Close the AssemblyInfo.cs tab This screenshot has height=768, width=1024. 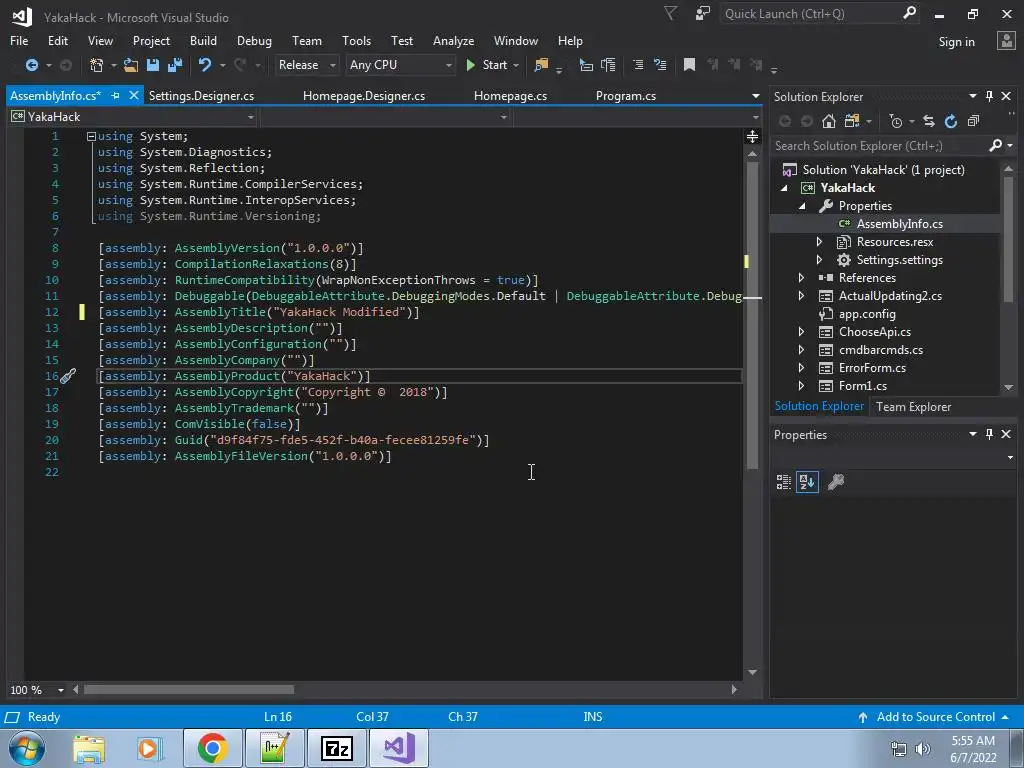click(134, 95)
